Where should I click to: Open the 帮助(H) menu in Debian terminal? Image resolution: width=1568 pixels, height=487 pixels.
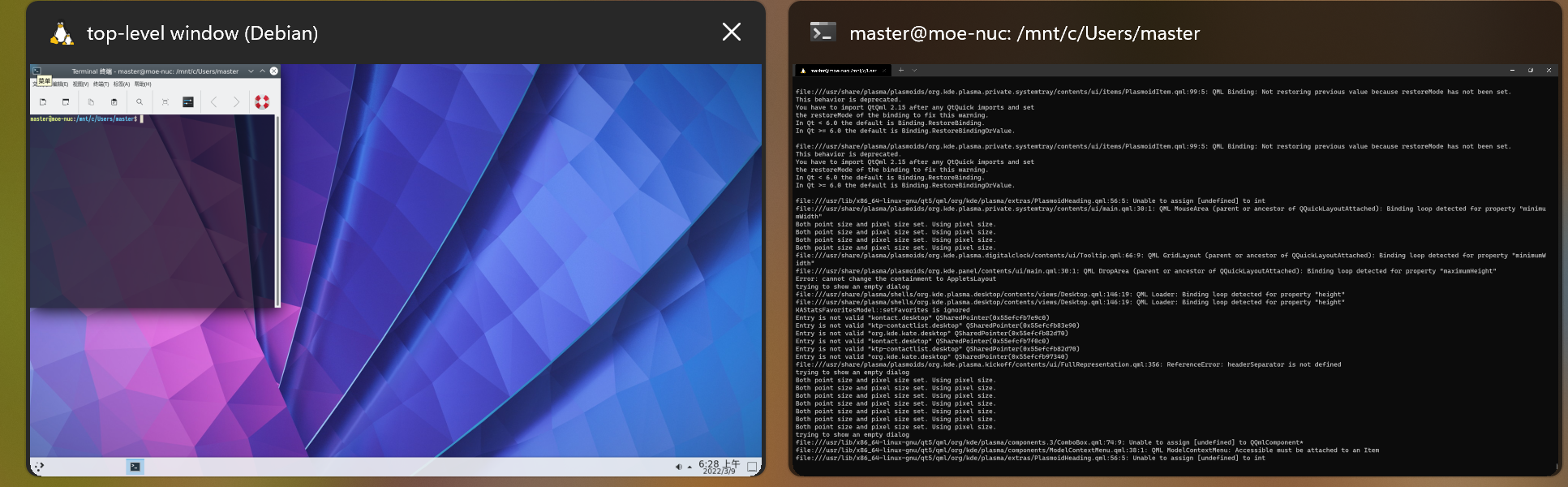coord(143,84)
